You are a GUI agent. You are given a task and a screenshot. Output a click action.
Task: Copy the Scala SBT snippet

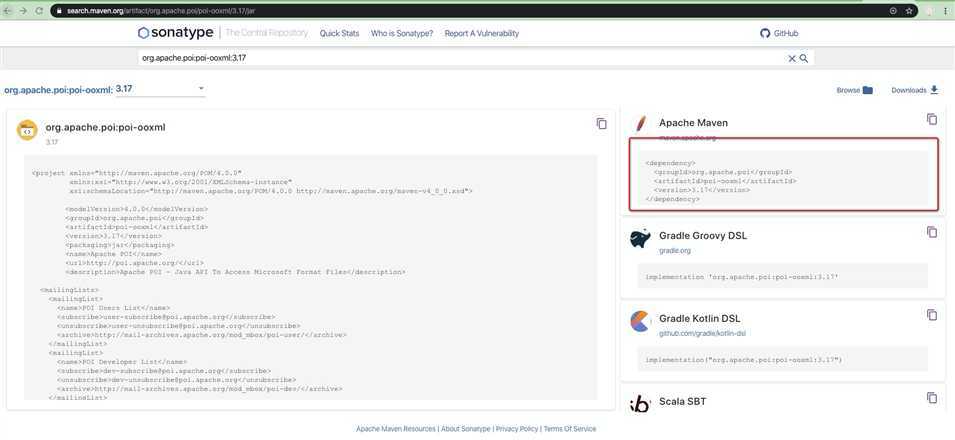tap(932, 398)
